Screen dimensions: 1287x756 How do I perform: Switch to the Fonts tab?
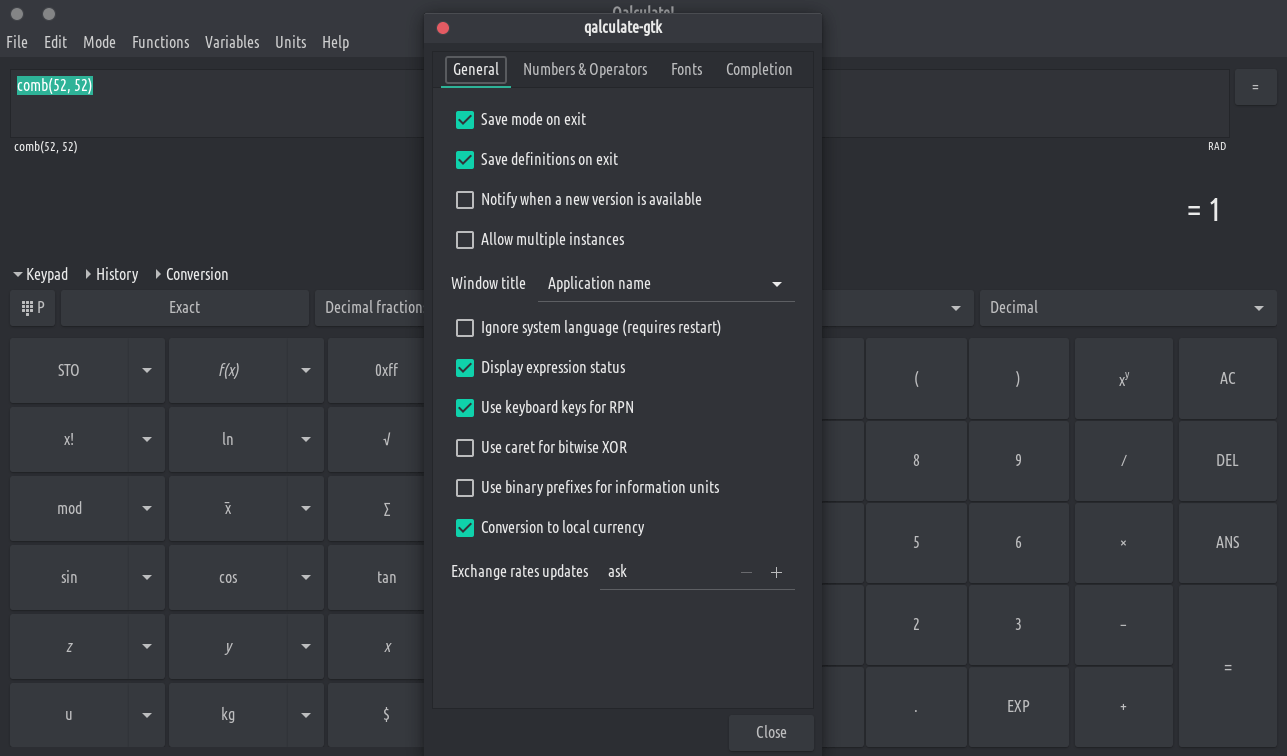click(686, 69)
